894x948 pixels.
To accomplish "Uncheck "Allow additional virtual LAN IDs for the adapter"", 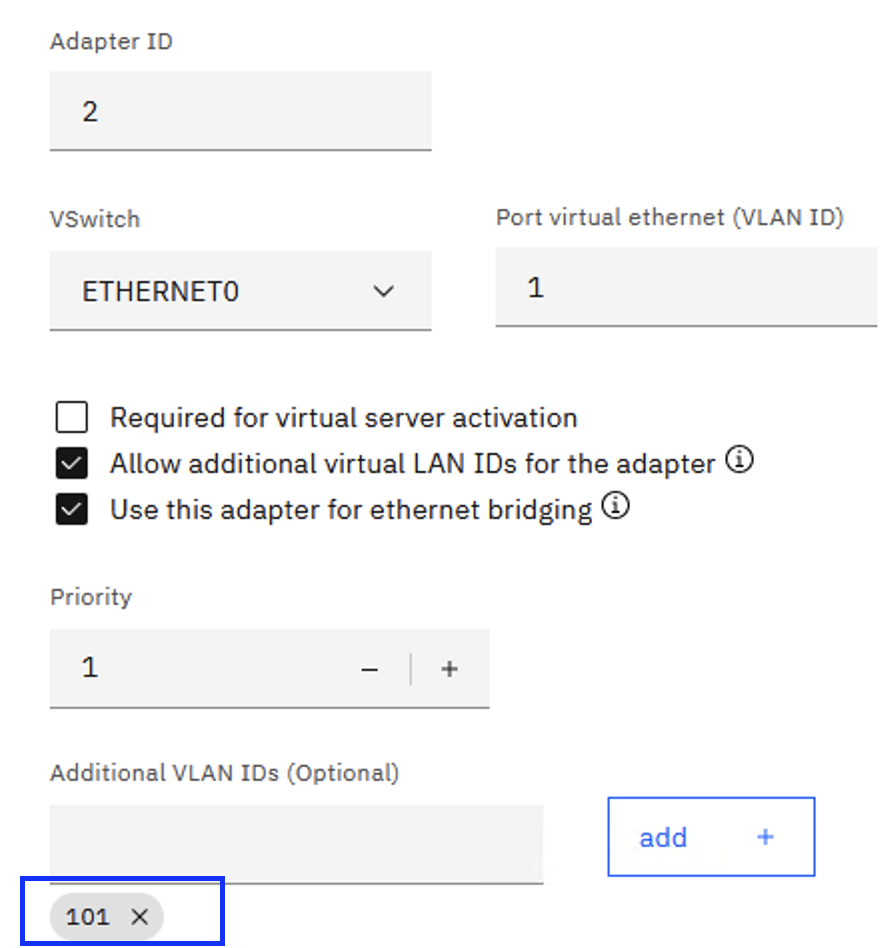I will tap(71, 462).
